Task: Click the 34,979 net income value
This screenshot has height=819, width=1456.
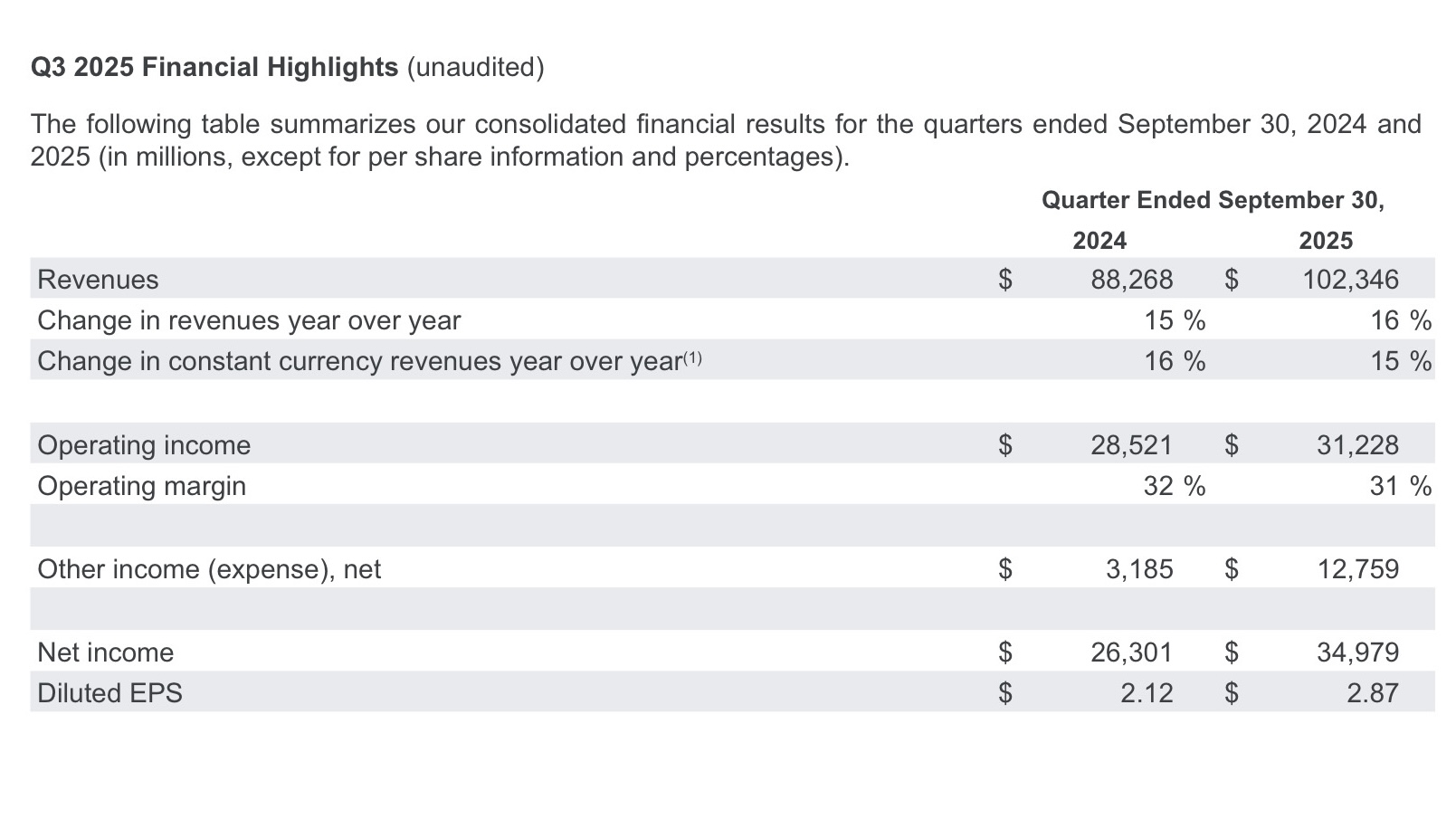Action: (x=1357, y=652)
